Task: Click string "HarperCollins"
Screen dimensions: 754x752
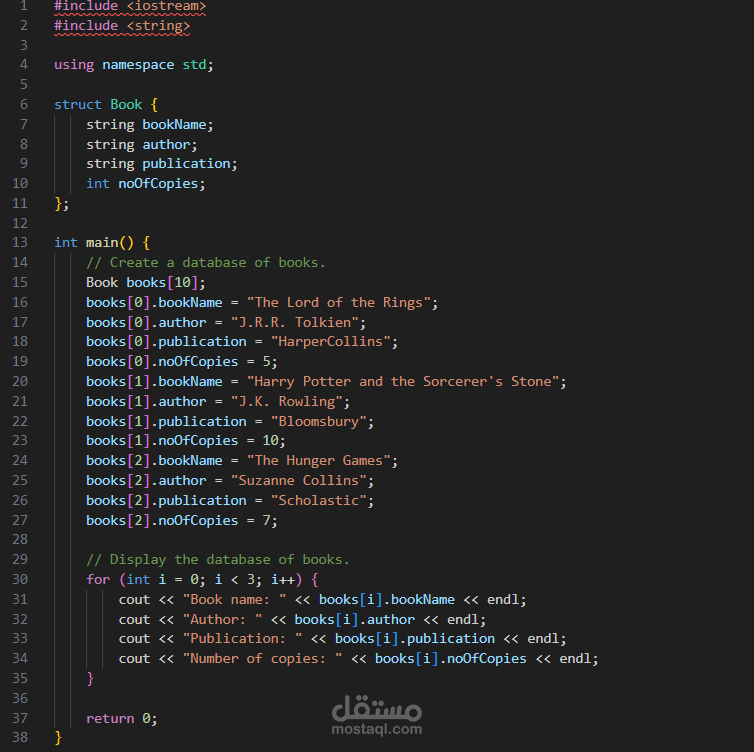Action: point(331,341)
